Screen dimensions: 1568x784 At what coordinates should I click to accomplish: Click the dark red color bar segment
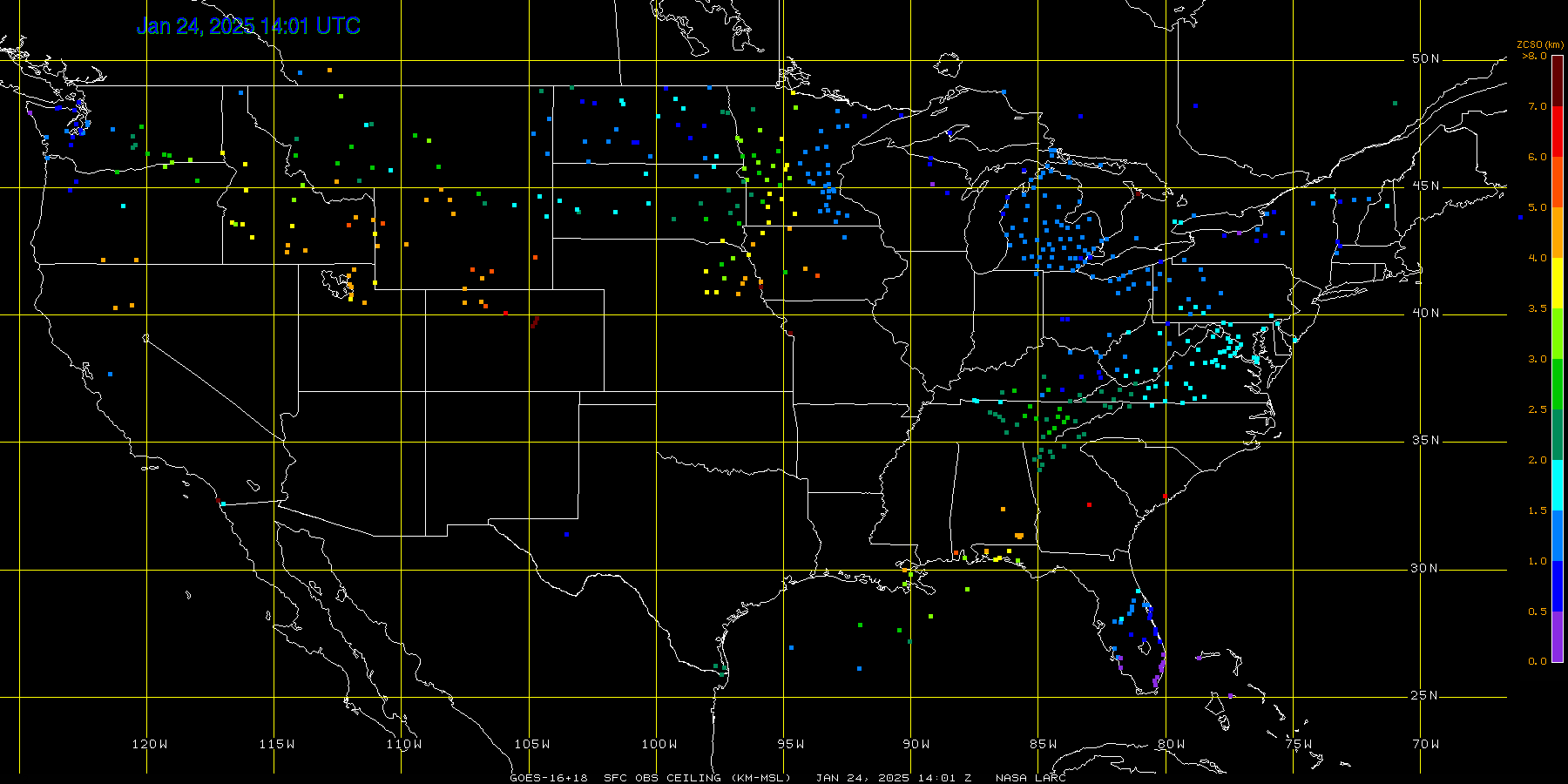(x=1558, y=81)
